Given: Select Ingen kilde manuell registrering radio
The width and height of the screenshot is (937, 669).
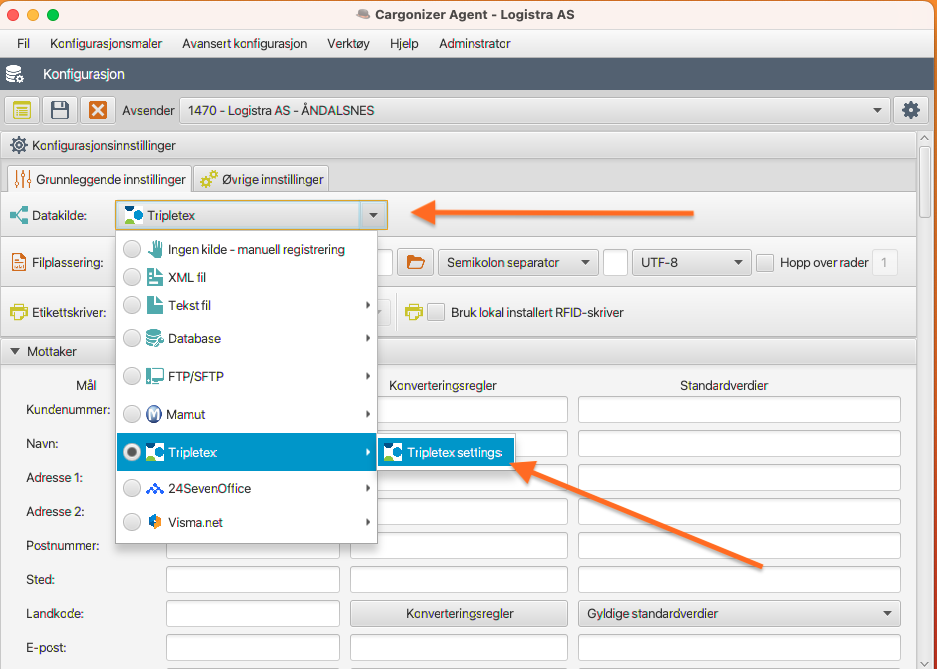Looking at the screenshot, I should (132, 249).
